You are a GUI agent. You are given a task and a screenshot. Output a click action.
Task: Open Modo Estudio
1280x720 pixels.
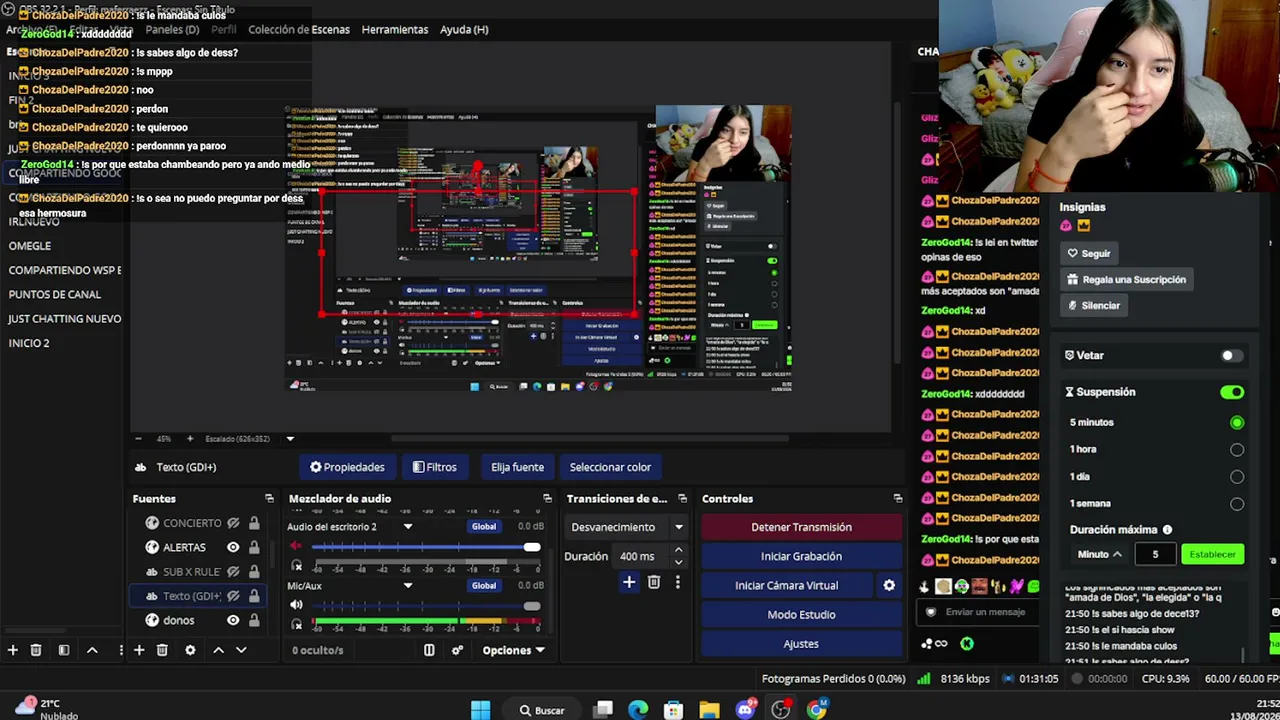[801, 614]
